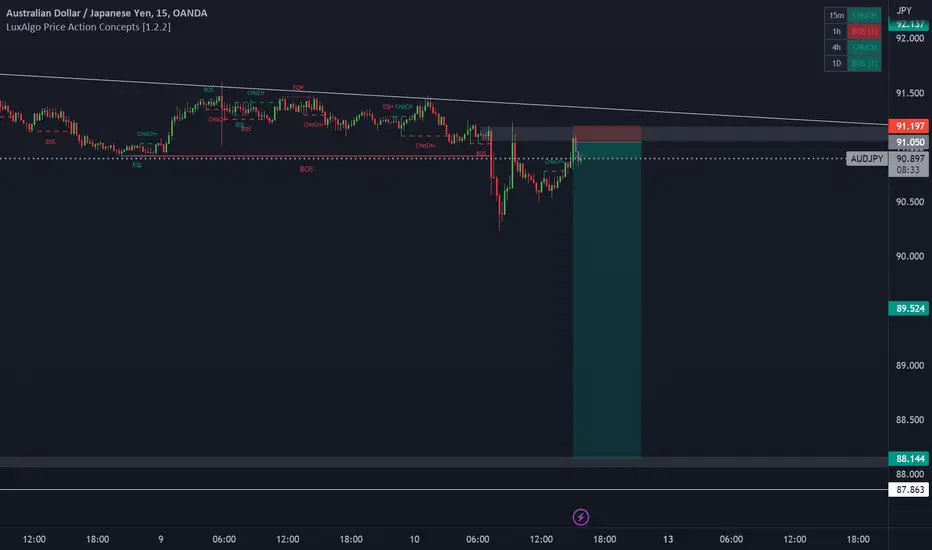Select the red stop-loss zone of the short position
The image size is (932, 550).
pyautogui.click(x=607, y=134)
